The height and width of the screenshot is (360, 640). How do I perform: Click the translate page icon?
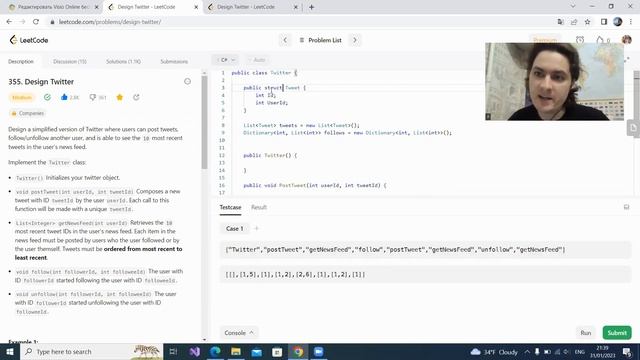click(560, 22)
